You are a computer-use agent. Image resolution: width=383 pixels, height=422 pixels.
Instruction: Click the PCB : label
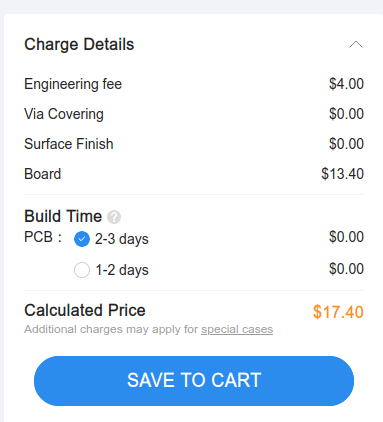click(x=43, y=237)
